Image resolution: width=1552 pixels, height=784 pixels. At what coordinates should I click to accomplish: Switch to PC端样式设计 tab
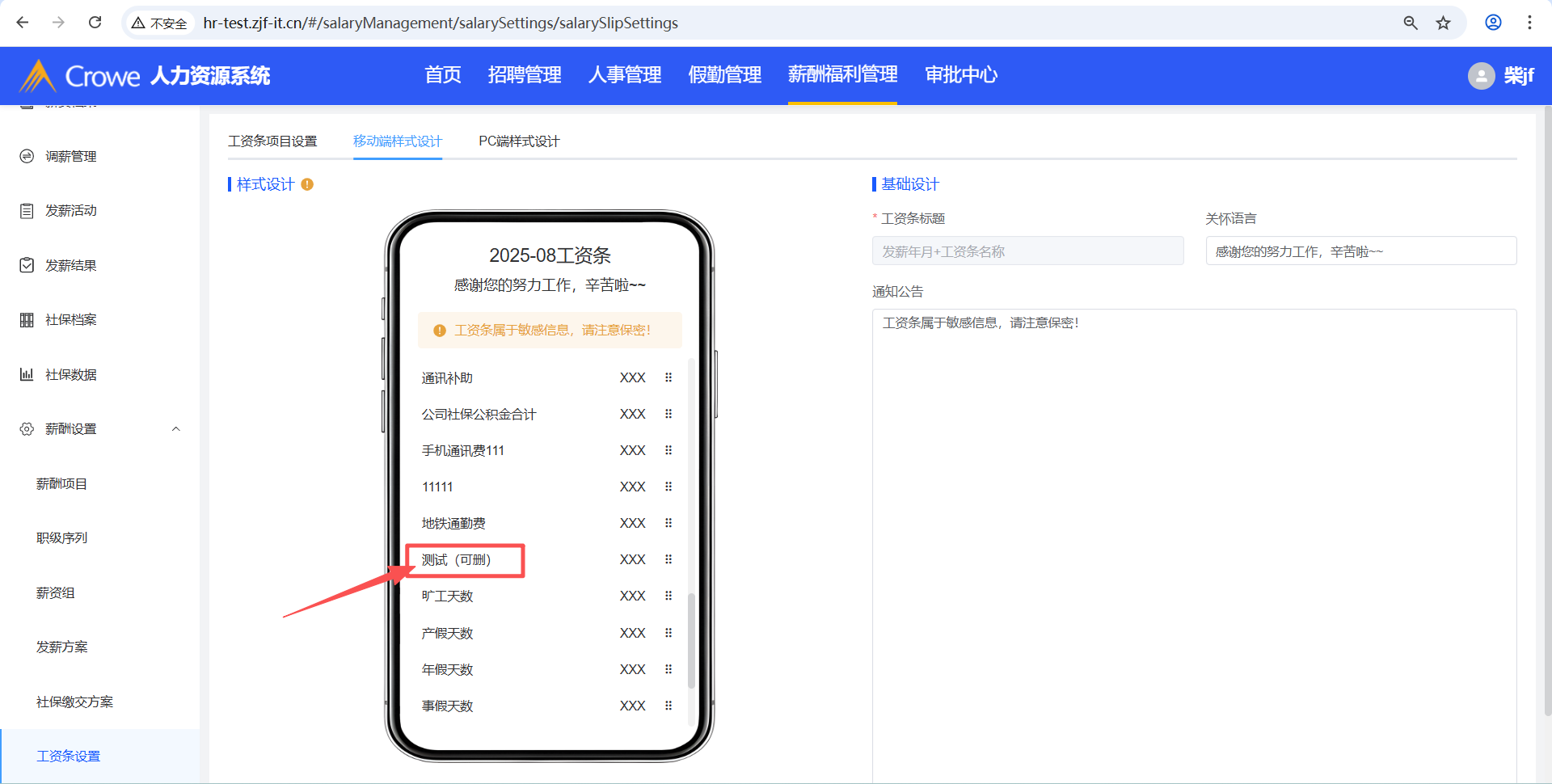pos(519,141)
